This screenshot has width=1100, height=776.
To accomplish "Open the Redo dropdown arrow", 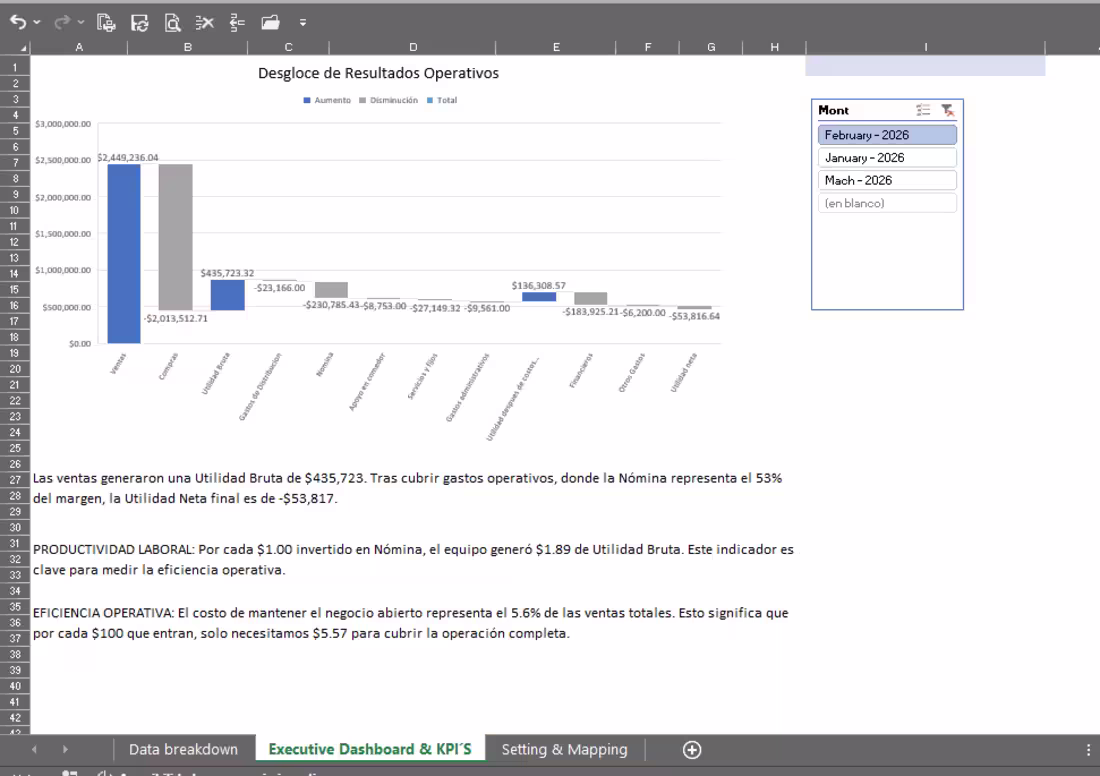I will point(80,22).
